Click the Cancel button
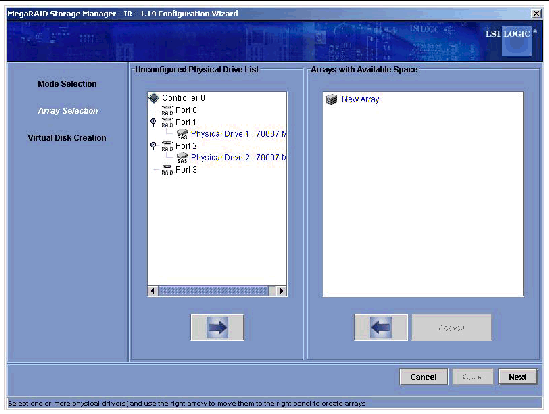 [423, 377]
